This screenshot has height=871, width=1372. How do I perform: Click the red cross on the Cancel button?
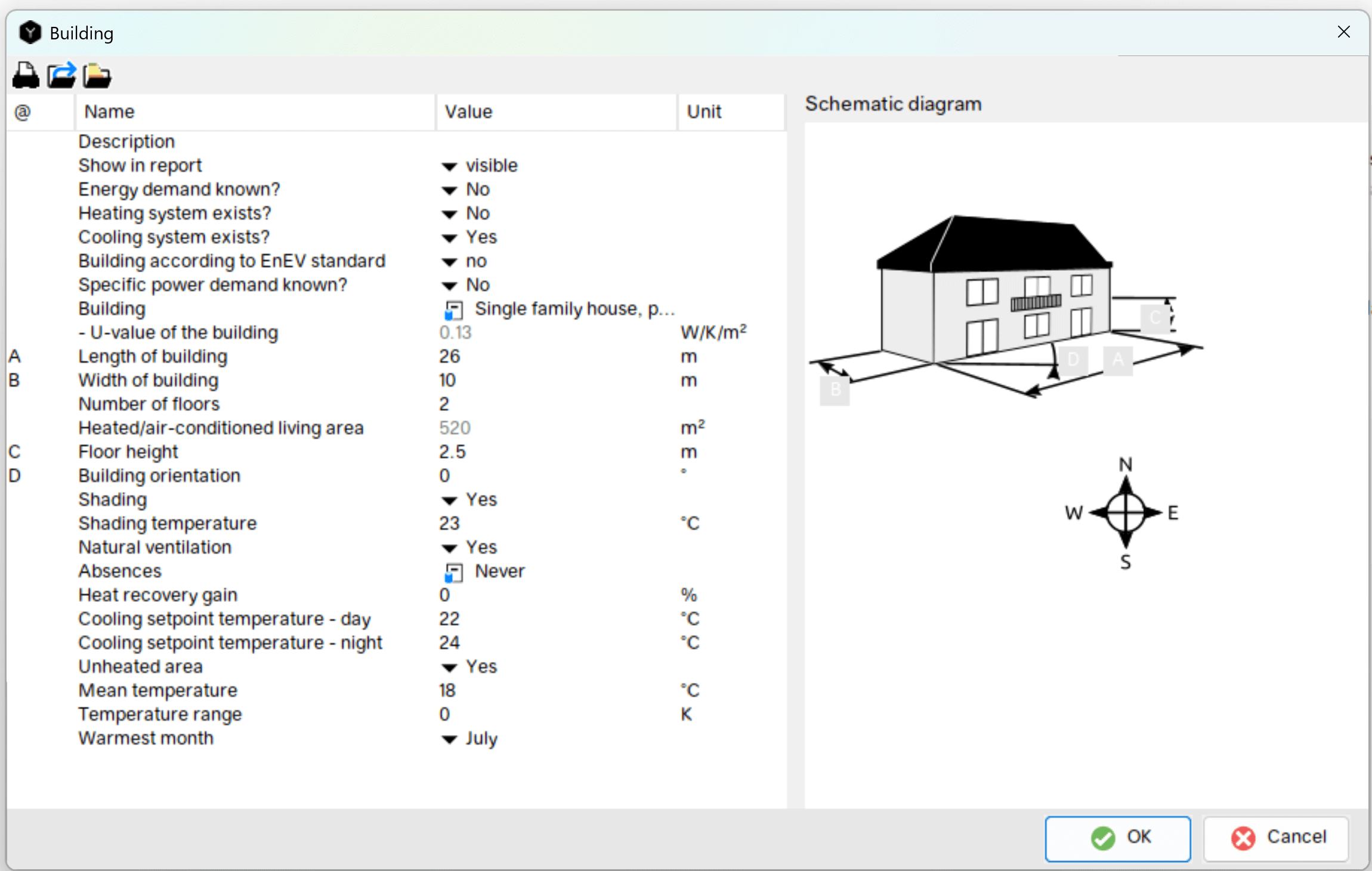(x=1243, y=838)
